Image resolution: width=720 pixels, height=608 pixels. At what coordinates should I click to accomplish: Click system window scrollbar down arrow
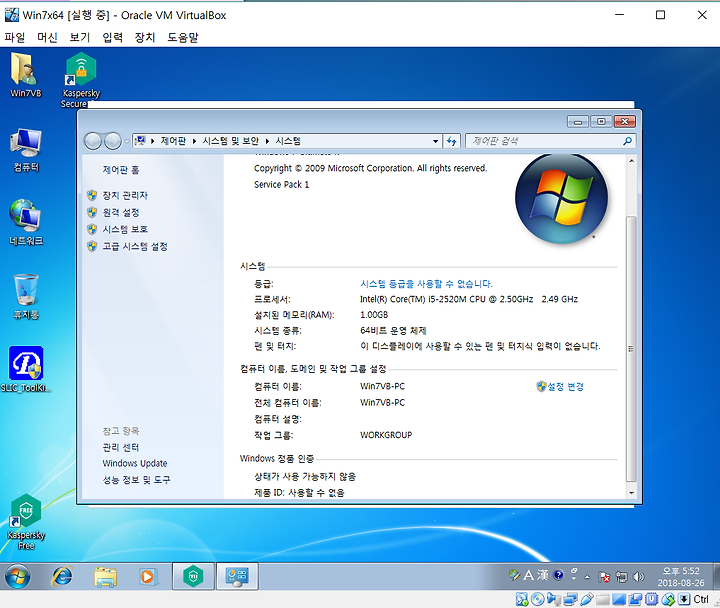click(x=631, y=493)
